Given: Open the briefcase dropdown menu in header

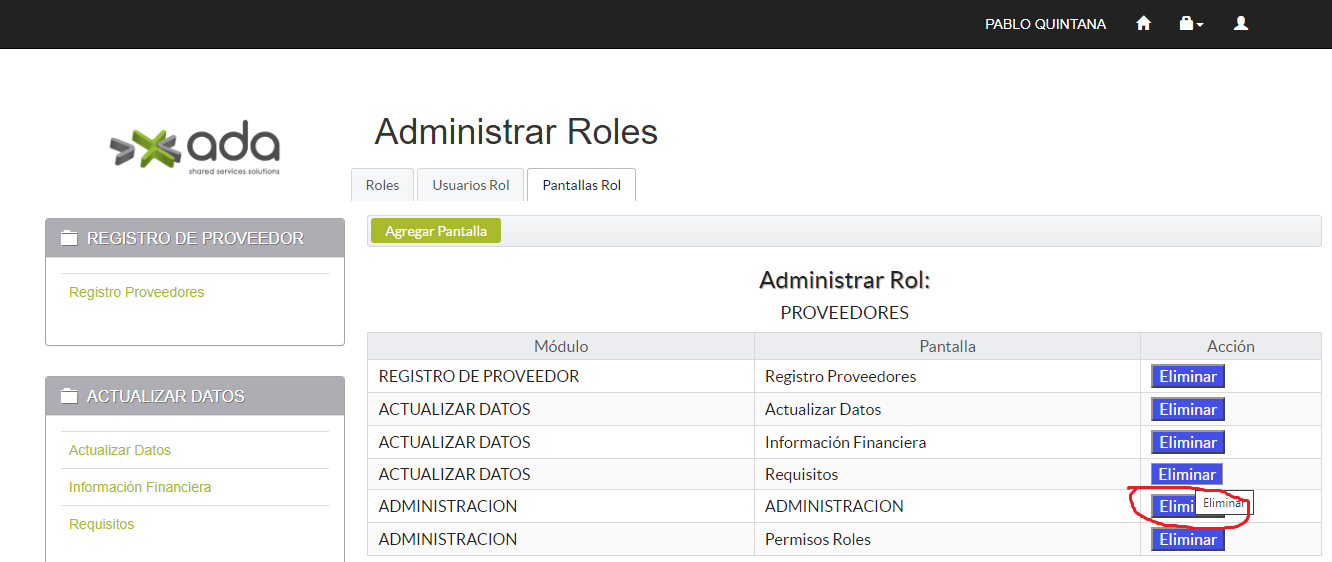Looking at the screenshot, I should (x=1190, y=24).
